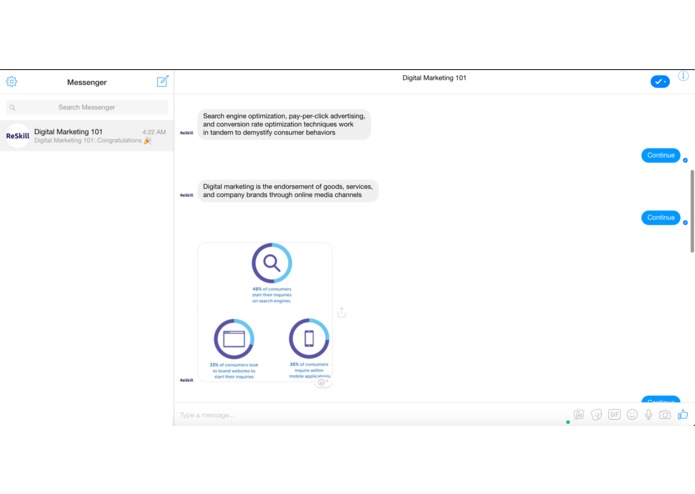Click the partially visible Continue button at bottom

pos(660,400)
